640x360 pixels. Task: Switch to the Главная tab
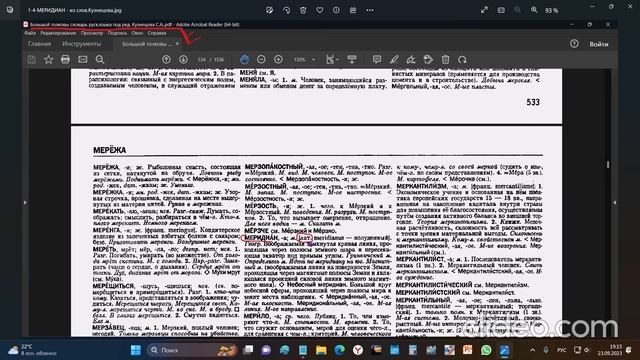tap(40, 44)
